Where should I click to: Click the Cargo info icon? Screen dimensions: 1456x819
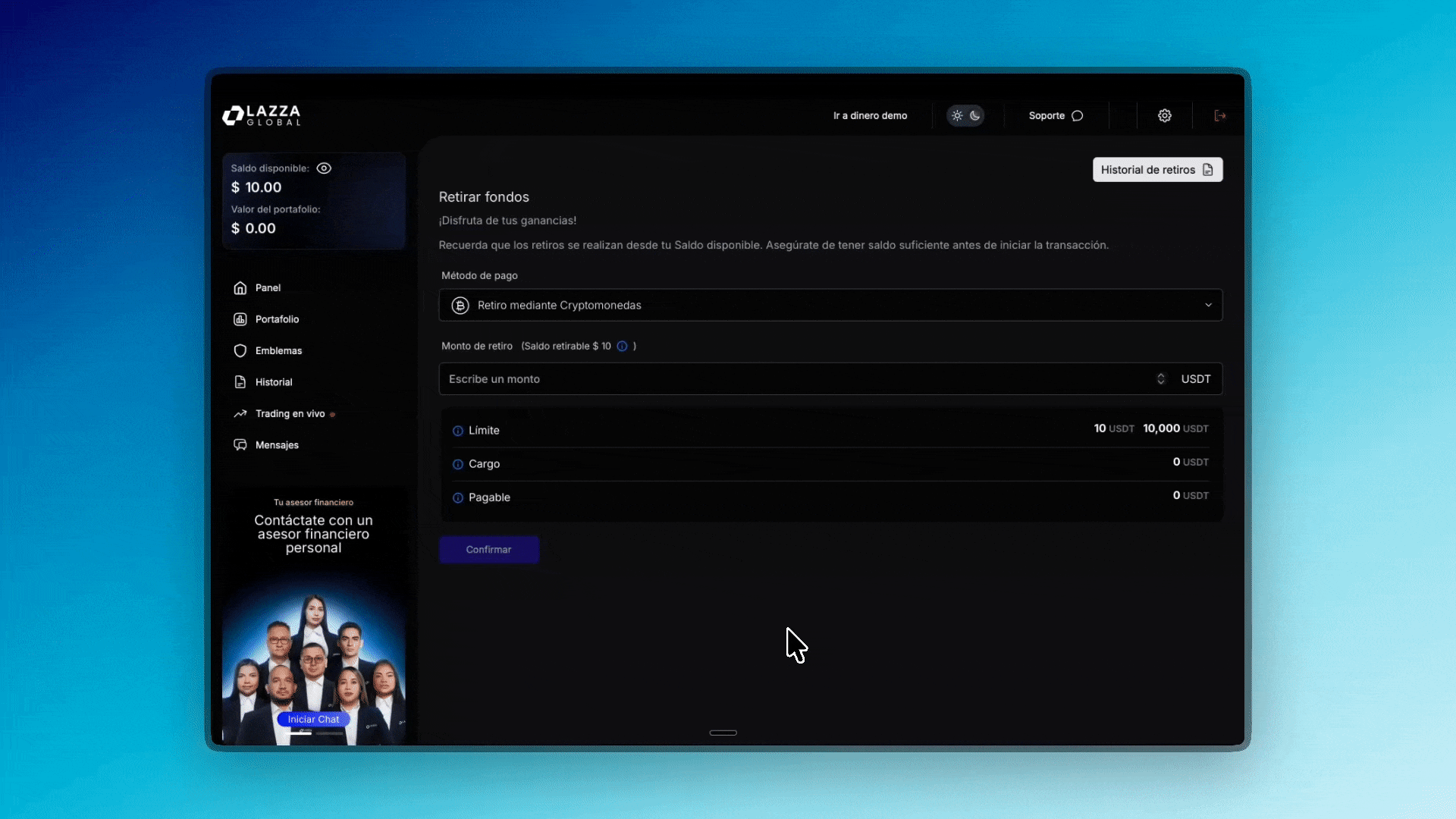coord(458,464)
